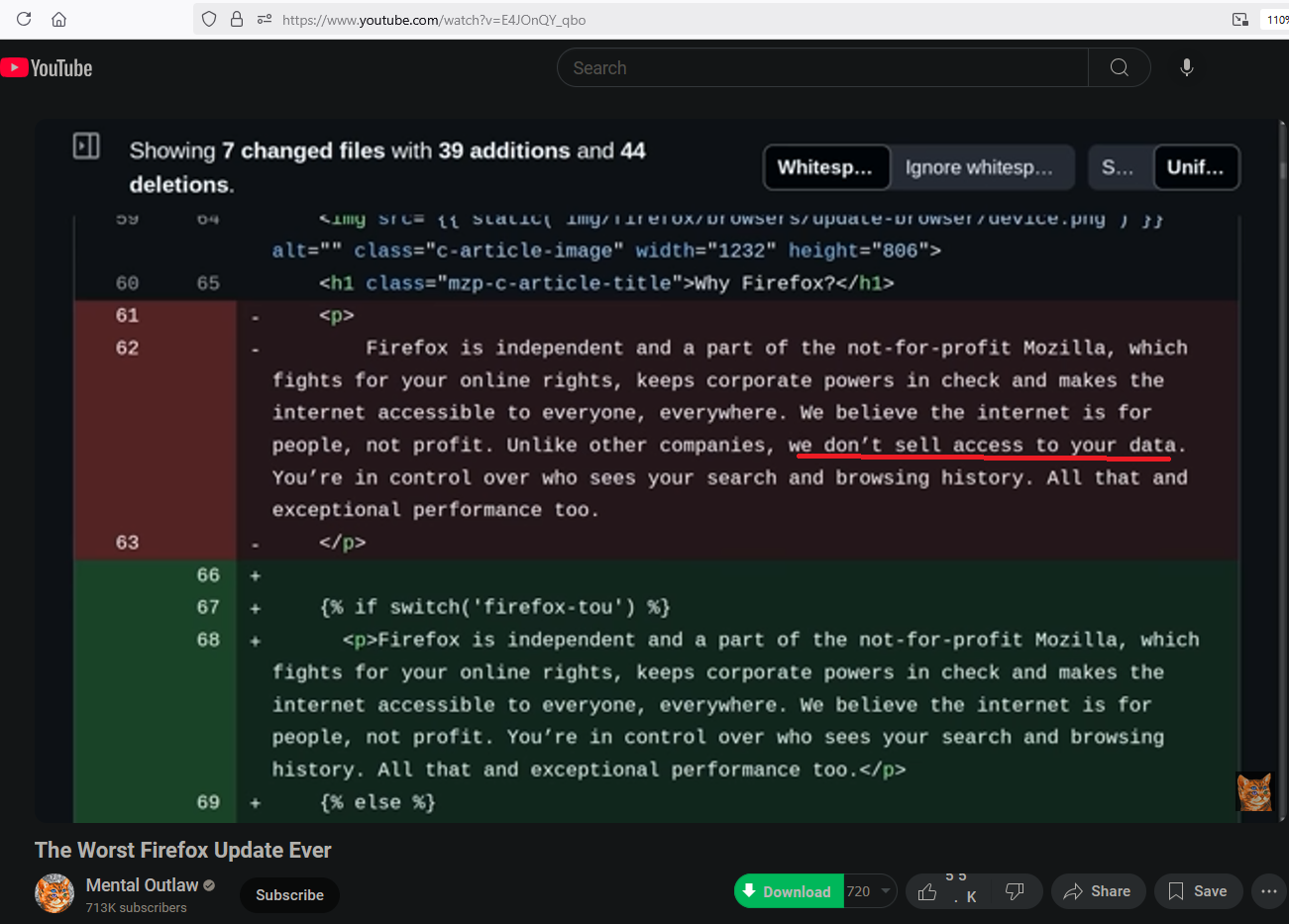Viewport: 1289px width, 924px height.
Task: View site security lock info
Action: click(x=237, y=19)
